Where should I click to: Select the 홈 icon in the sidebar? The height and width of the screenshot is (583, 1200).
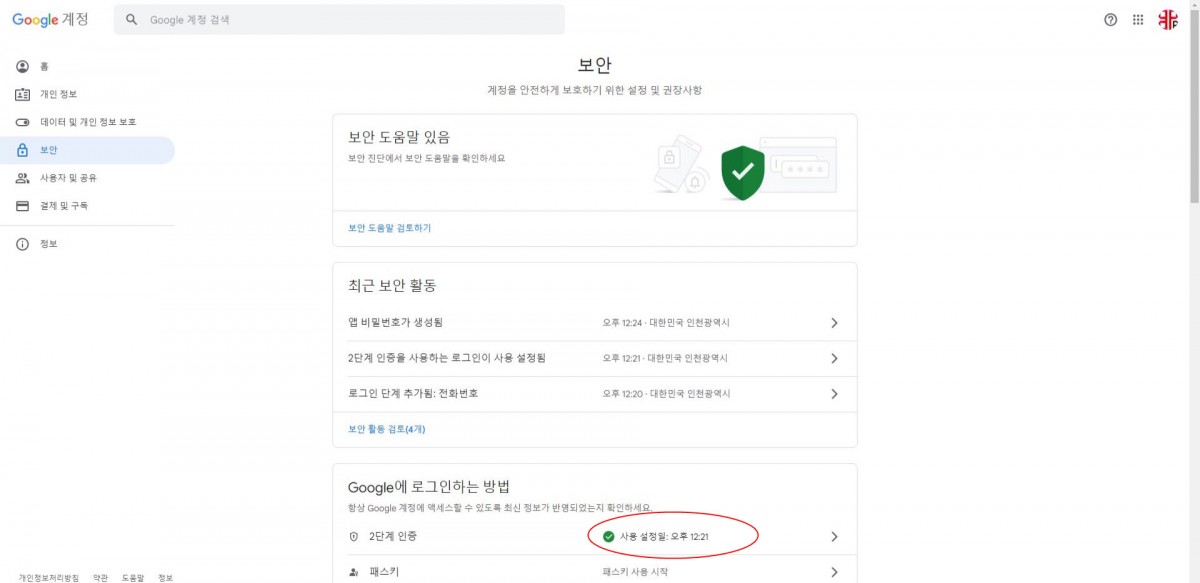pos(22,66)
